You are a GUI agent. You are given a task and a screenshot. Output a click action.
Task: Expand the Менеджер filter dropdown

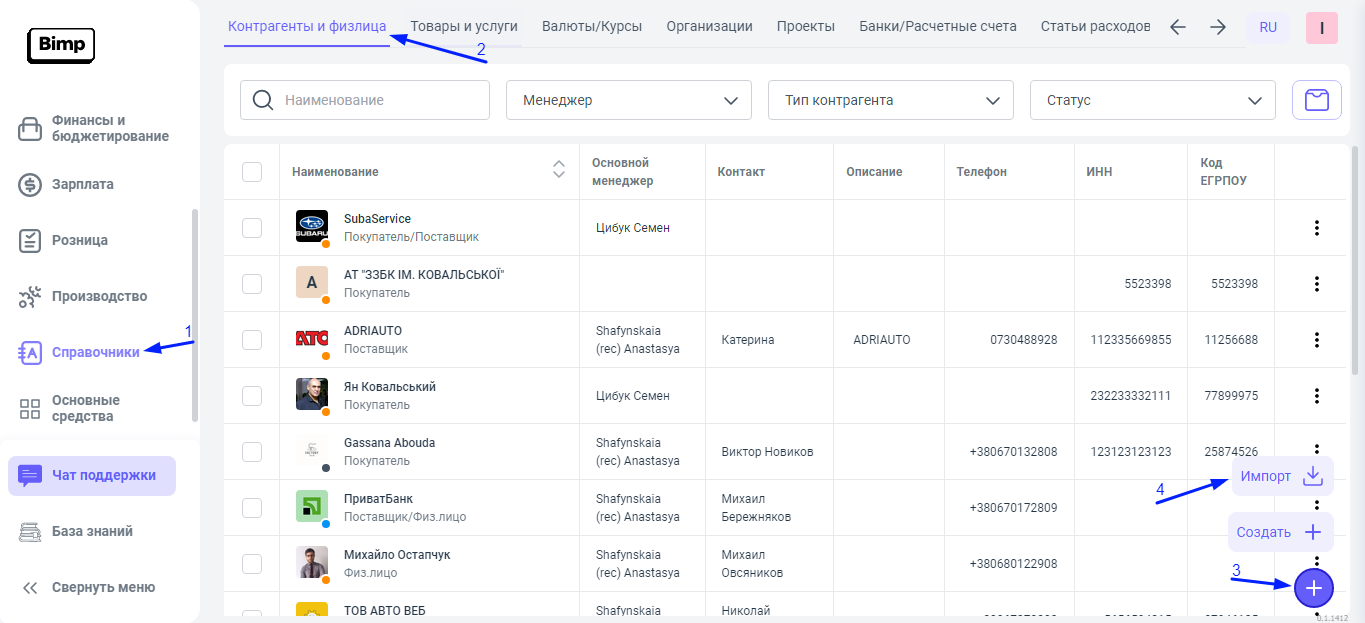[629, 100]
